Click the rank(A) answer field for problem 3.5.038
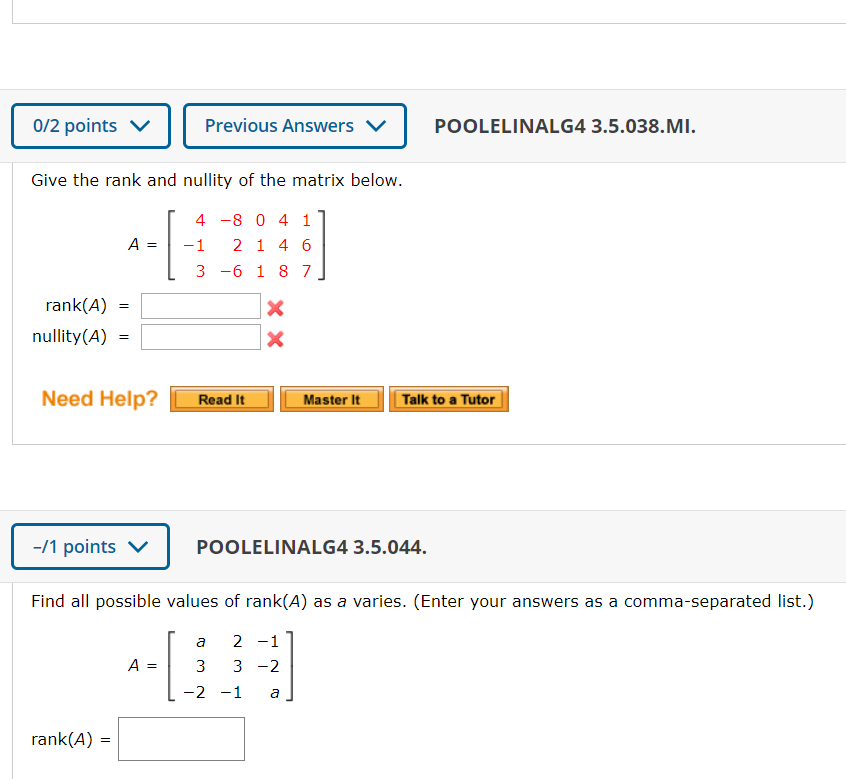The image size is (846, 779). click(200, 305)
